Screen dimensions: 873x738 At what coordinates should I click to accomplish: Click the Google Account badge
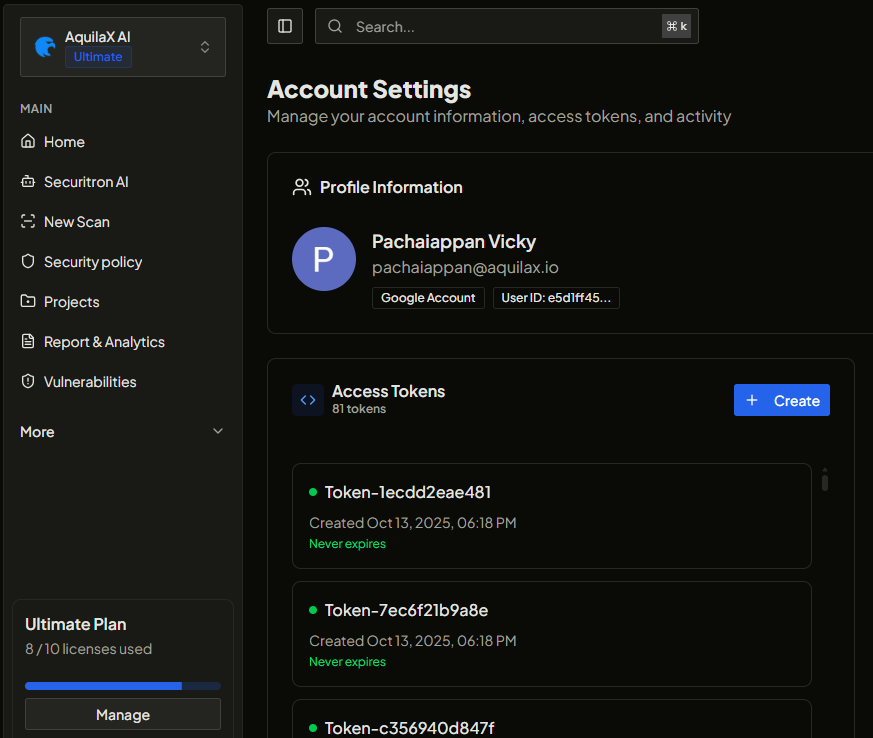[x=428, y=298]
